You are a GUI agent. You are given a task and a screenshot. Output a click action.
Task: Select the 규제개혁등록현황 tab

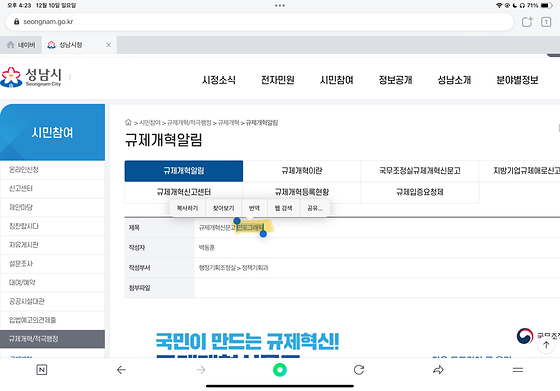(302, 192)
